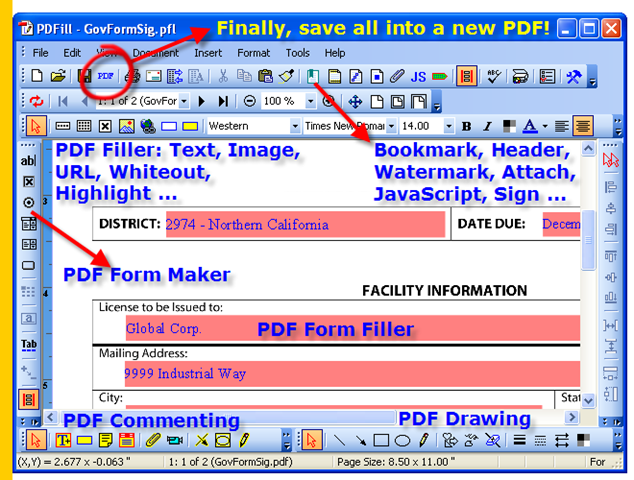Image resolution: width=634 pixels, height=480 pixels.
Task: Run the ABC spell check icon
Action: (494, 76)
